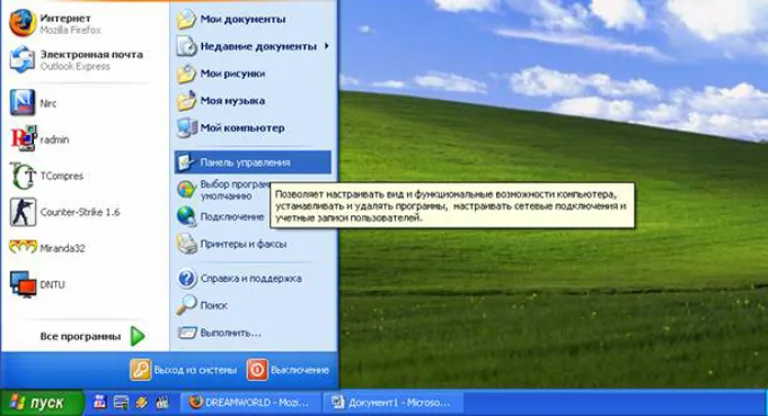Click the Miranda32 label text
Screen dimensions: 768x416
click(x=63, y=248)
